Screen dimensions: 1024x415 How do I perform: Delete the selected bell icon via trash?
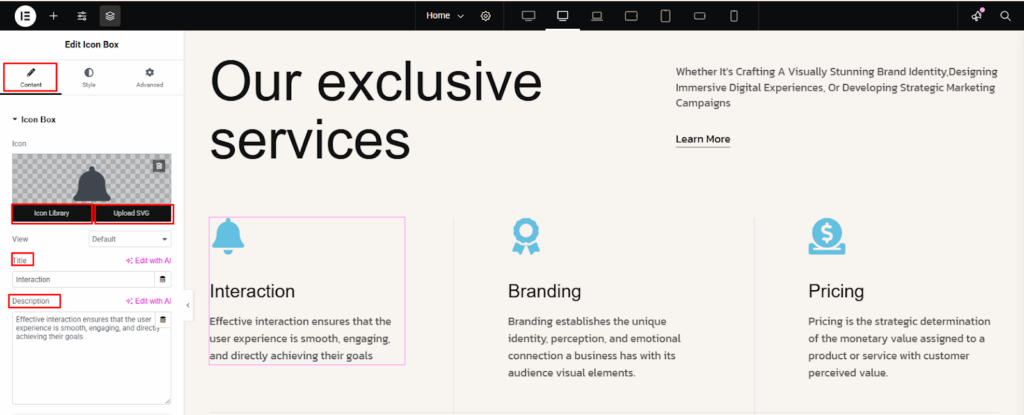click(x=159, y=166)
